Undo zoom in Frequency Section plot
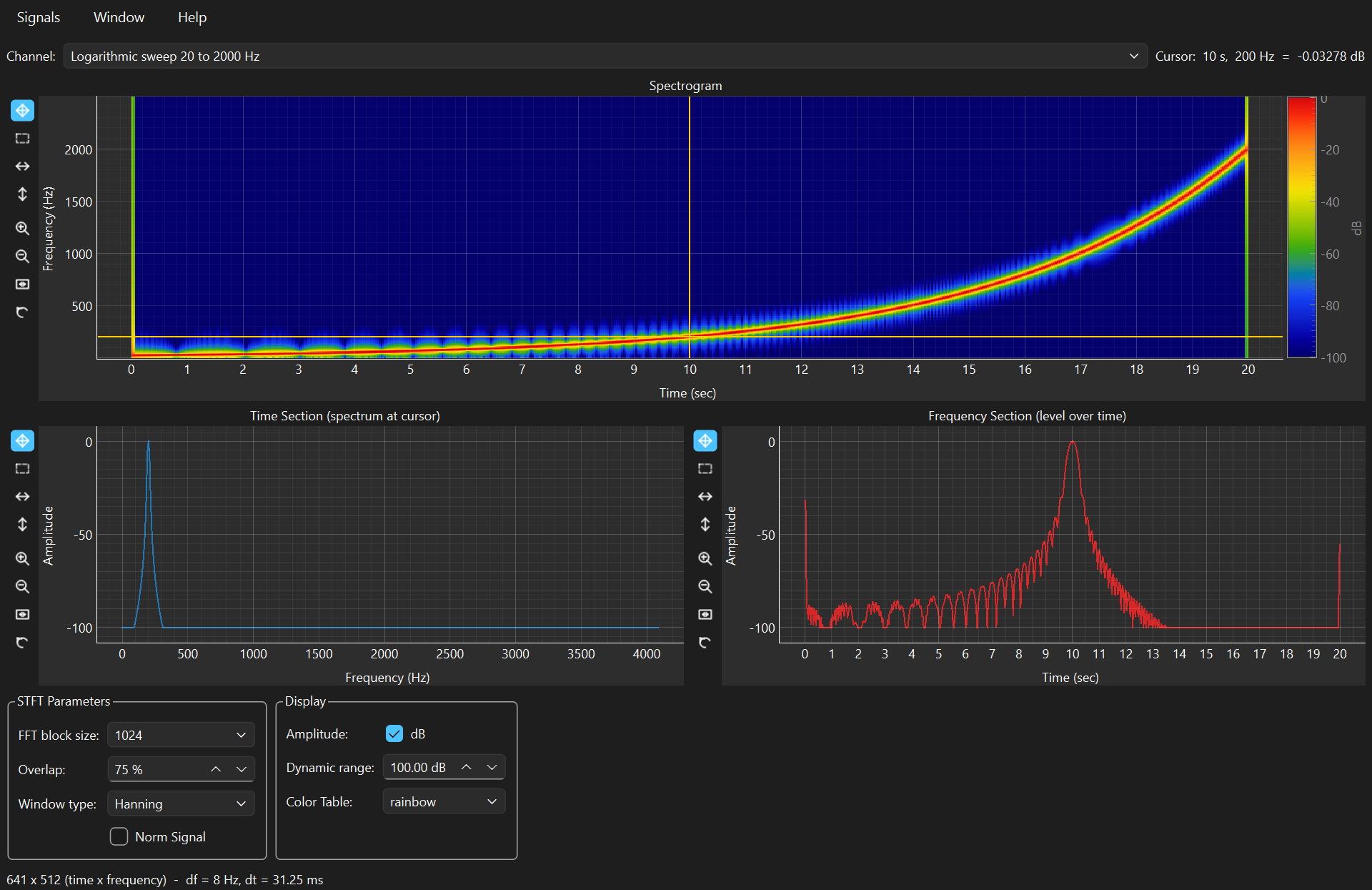 point(705,642)
